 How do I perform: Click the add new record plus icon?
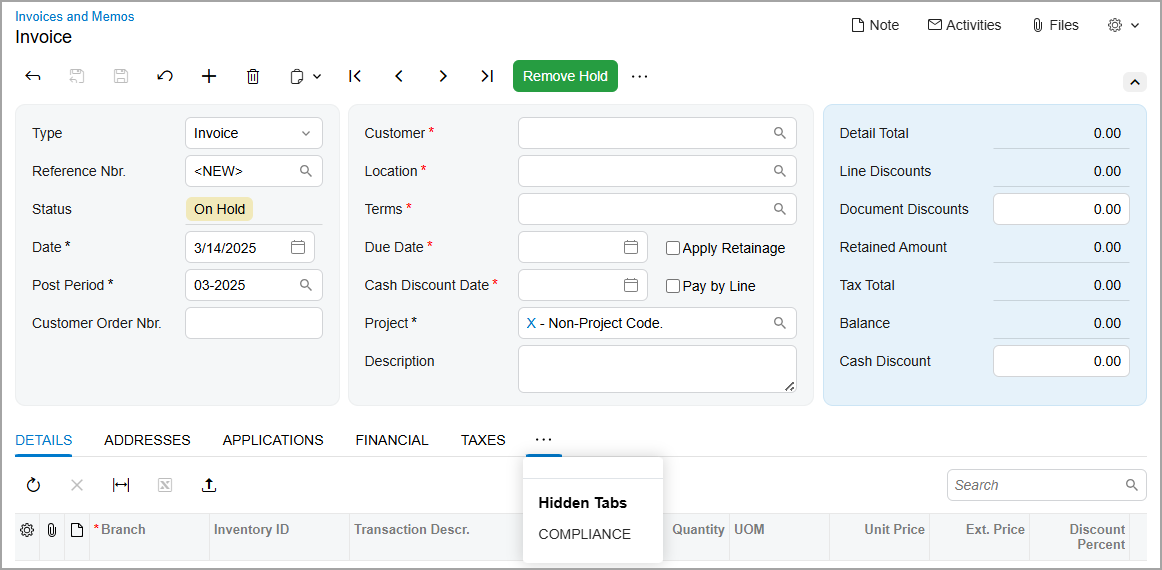click(209, 76)
